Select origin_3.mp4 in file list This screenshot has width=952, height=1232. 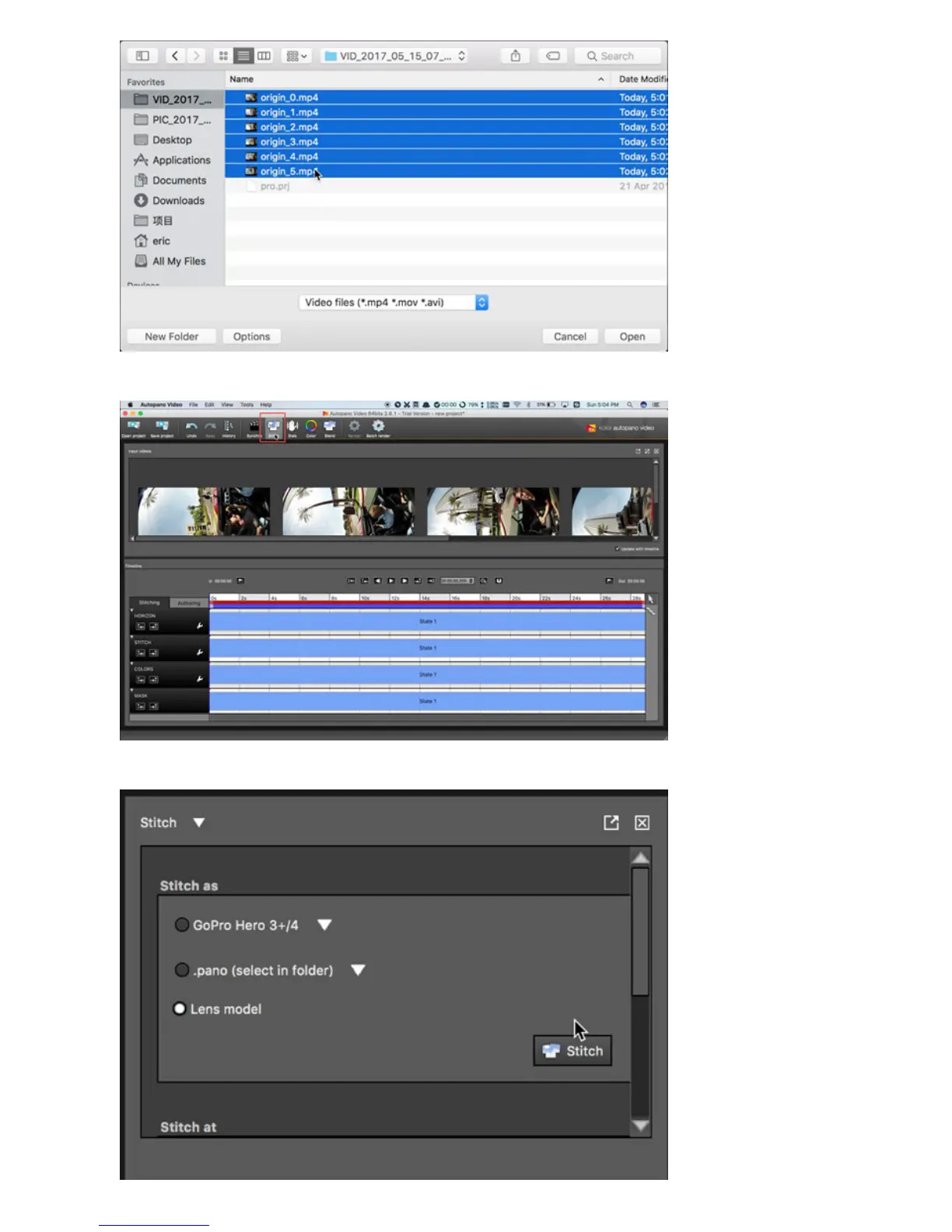pyautogui.click(x=446, y=142)
